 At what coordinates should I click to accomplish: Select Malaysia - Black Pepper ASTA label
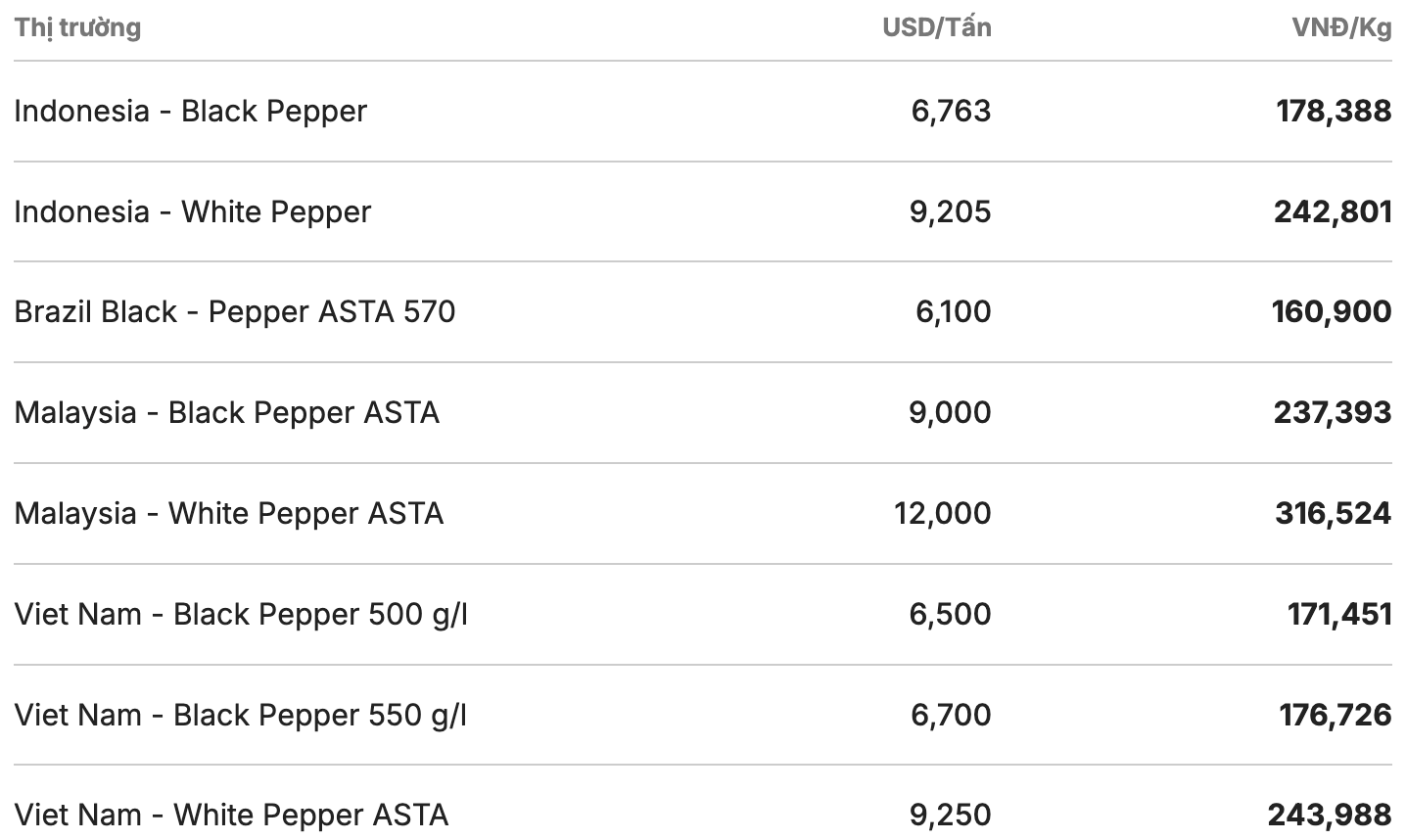point(226,412)
